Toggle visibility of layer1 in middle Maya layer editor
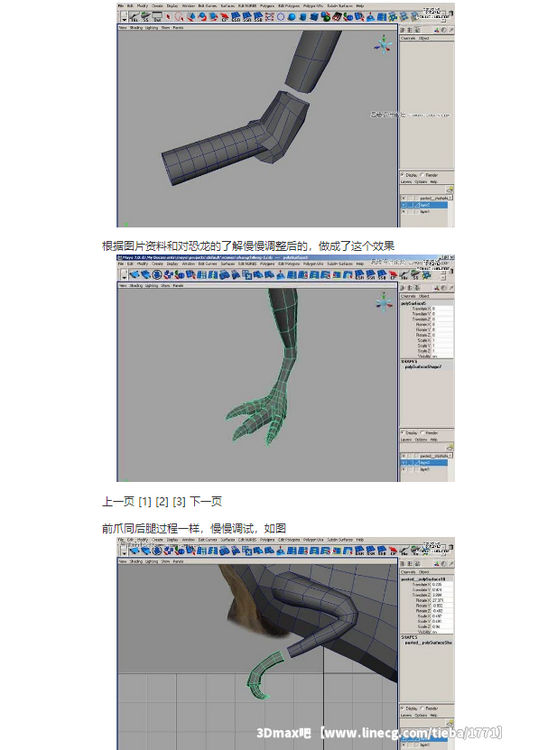The image size is (538, 750). (x=404, y=469)
